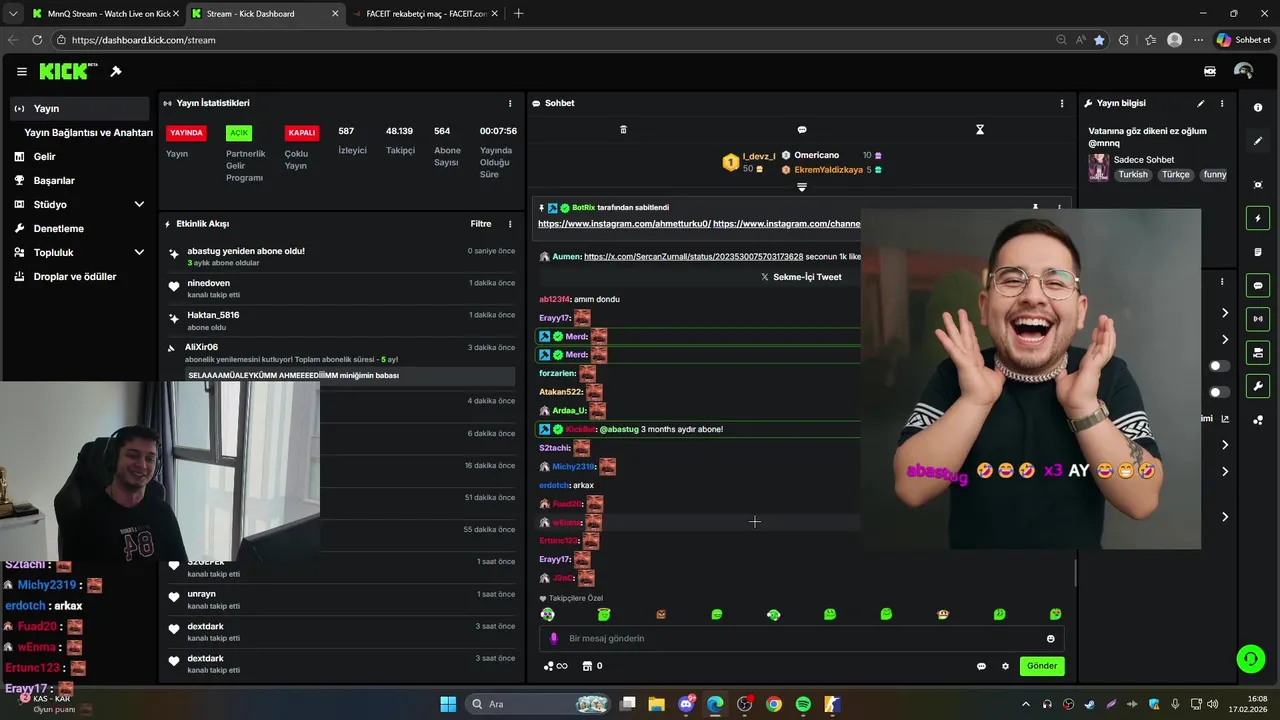Click the pencil icon in the right sidebar
The height and width of the screenshot is (720, 1280).
[x=1258, y=141]
